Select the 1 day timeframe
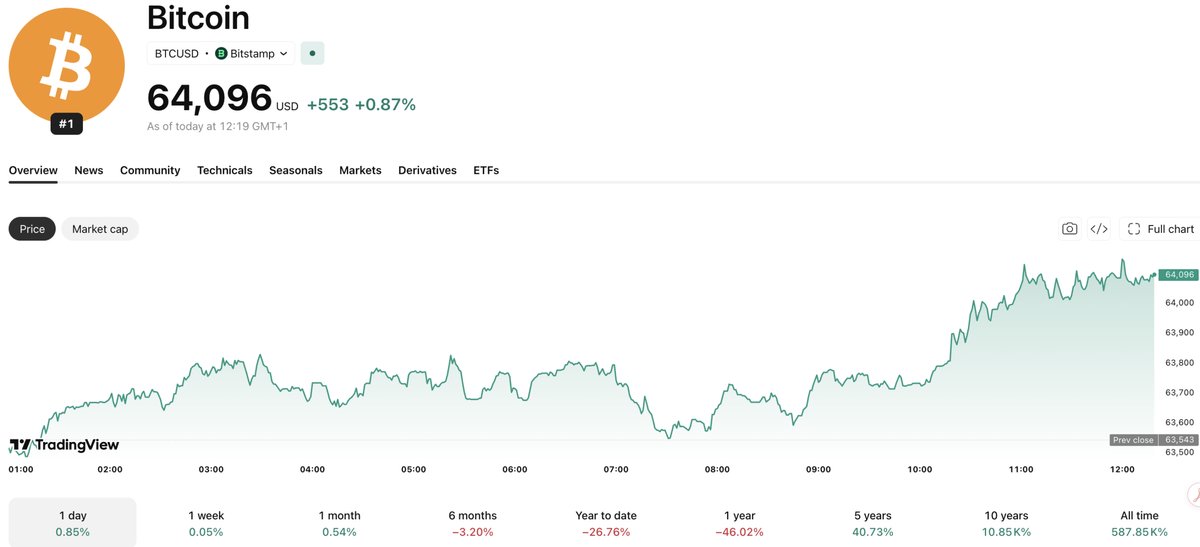The image size is (1200, 547). point(72,523)
